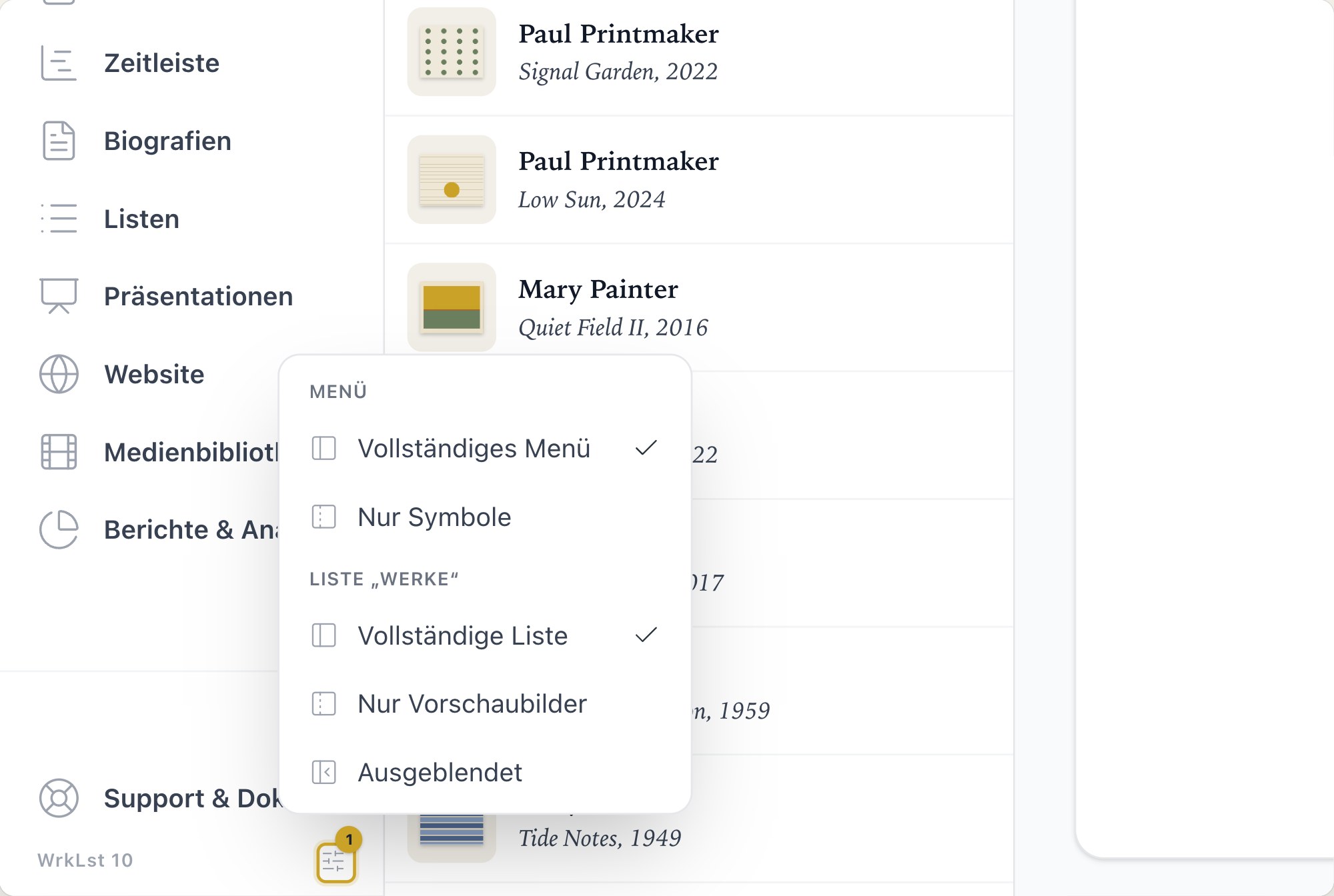Navigate to Präsentationen
The height and width of the screenshot is (896, 1334).
click(x=198, y=296)
